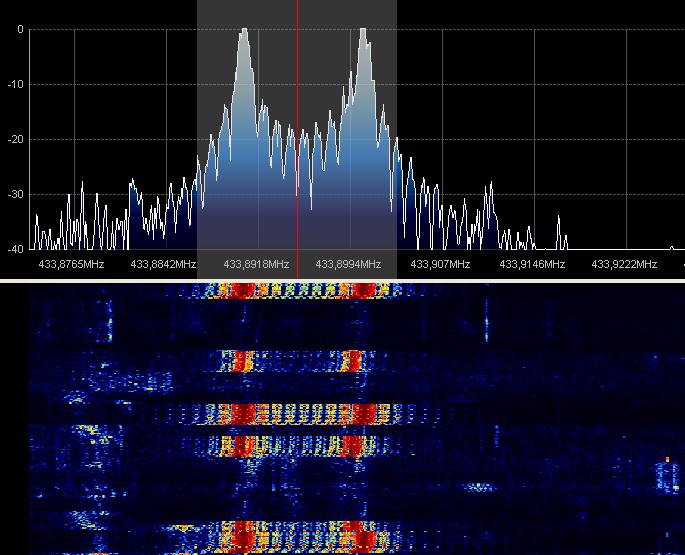
Task: Click the small orange spot at waterfall's right edge
Action: 666,460
